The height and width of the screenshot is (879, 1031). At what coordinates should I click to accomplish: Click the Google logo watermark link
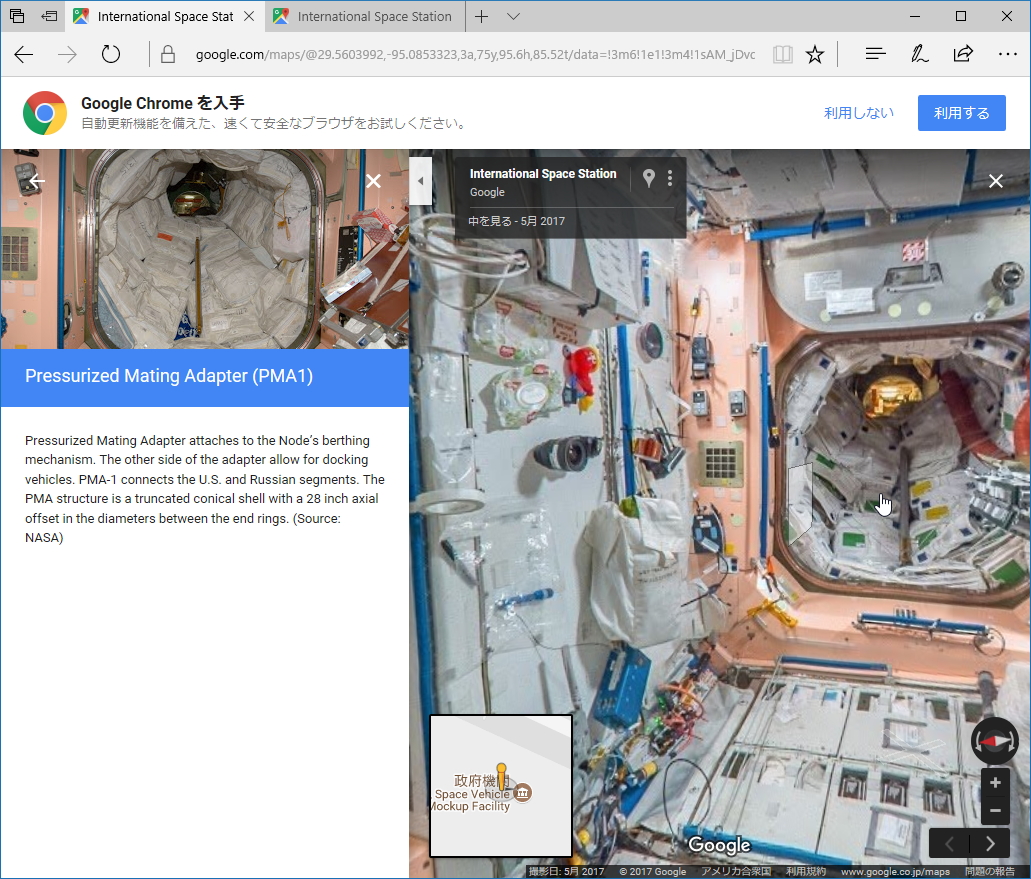tap(719, 845)
